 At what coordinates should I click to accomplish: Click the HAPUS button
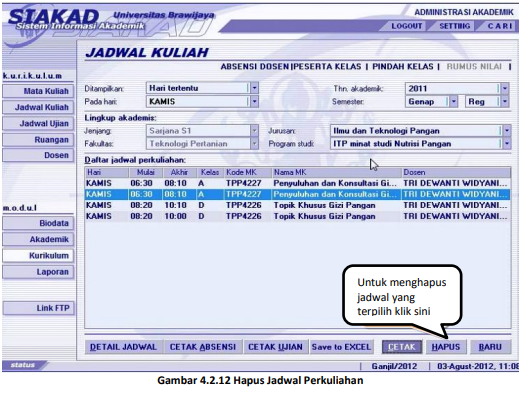click(x=446, y=347)
